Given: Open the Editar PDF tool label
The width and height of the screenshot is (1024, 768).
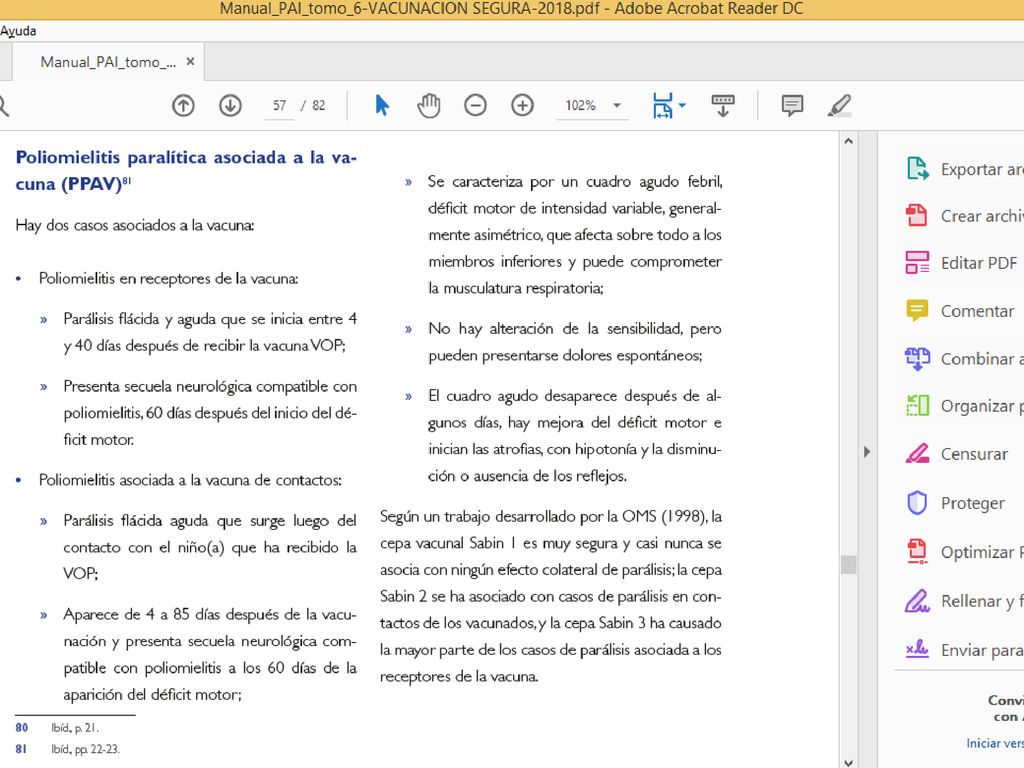Looking at the screenshot, I should (x=979, y=263).
